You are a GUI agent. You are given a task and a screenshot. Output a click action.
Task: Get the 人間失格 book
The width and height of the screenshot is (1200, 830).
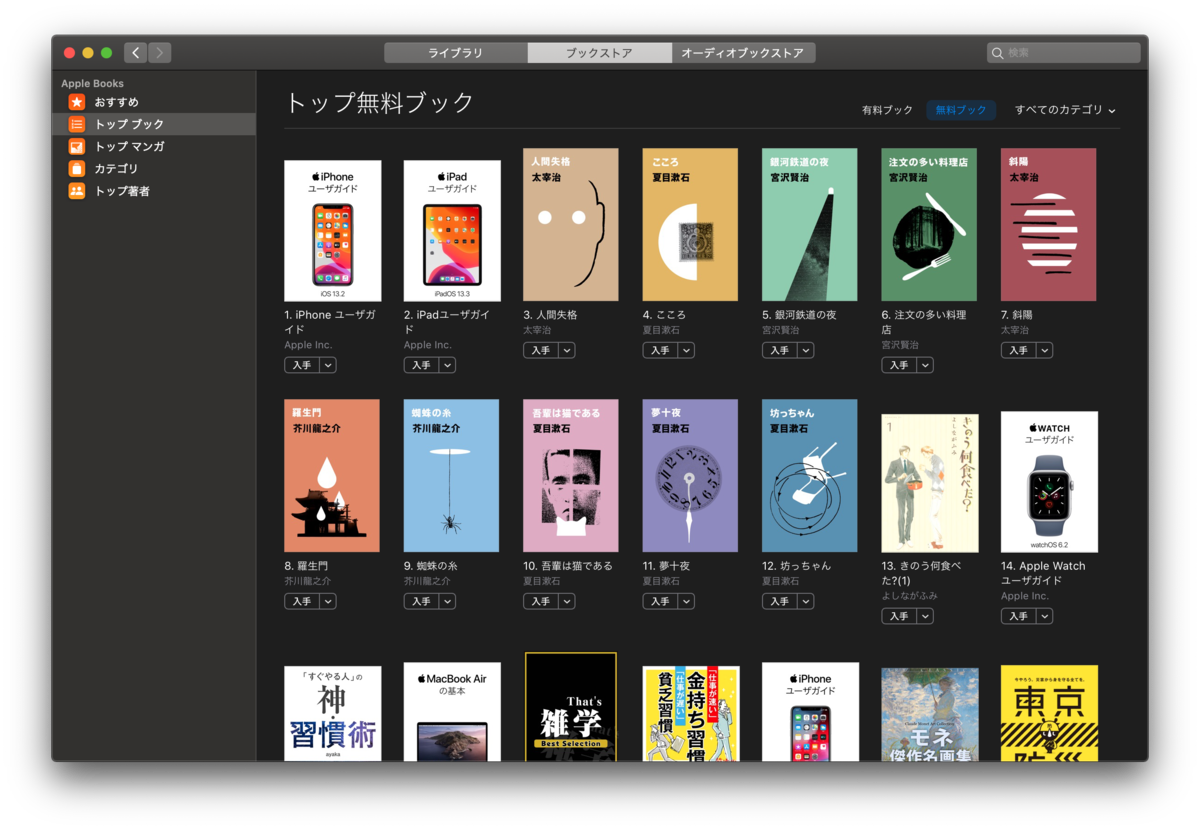pos(540,350)
